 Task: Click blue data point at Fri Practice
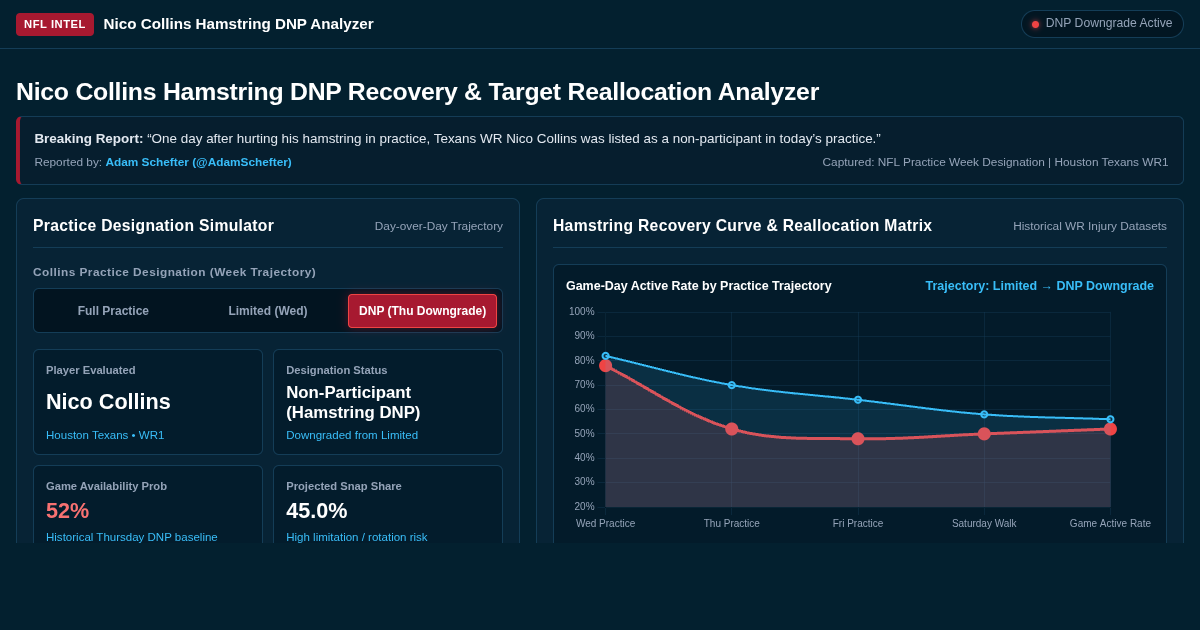pyautogui.click(x=858, y=400)
